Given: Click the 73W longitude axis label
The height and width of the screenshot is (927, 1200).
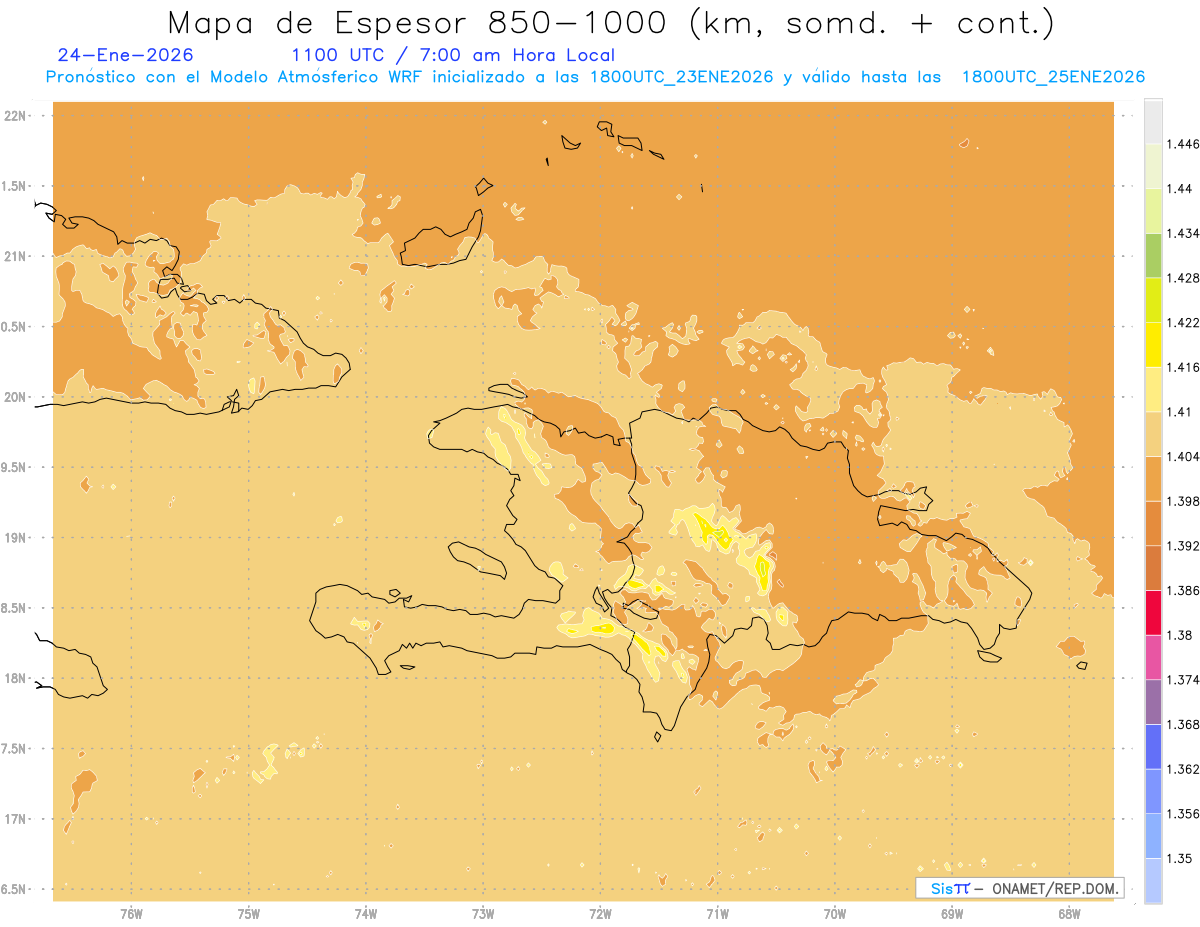Looking at the screenshot, I should (x=483, y=913).
